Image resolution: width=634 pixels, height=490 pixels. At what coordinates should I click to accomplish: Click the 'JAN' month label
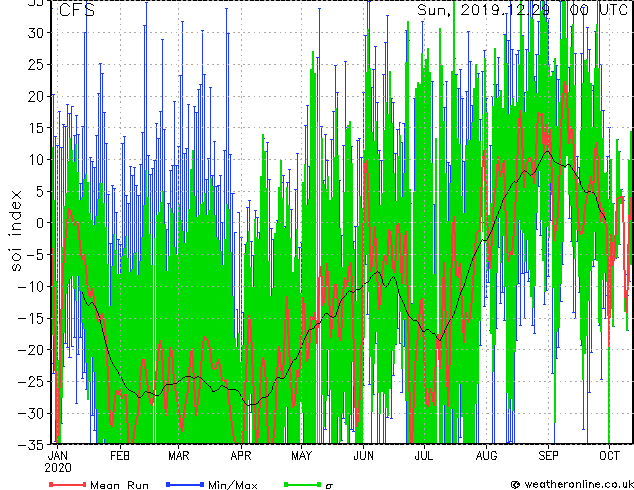[x=58, y=456]
